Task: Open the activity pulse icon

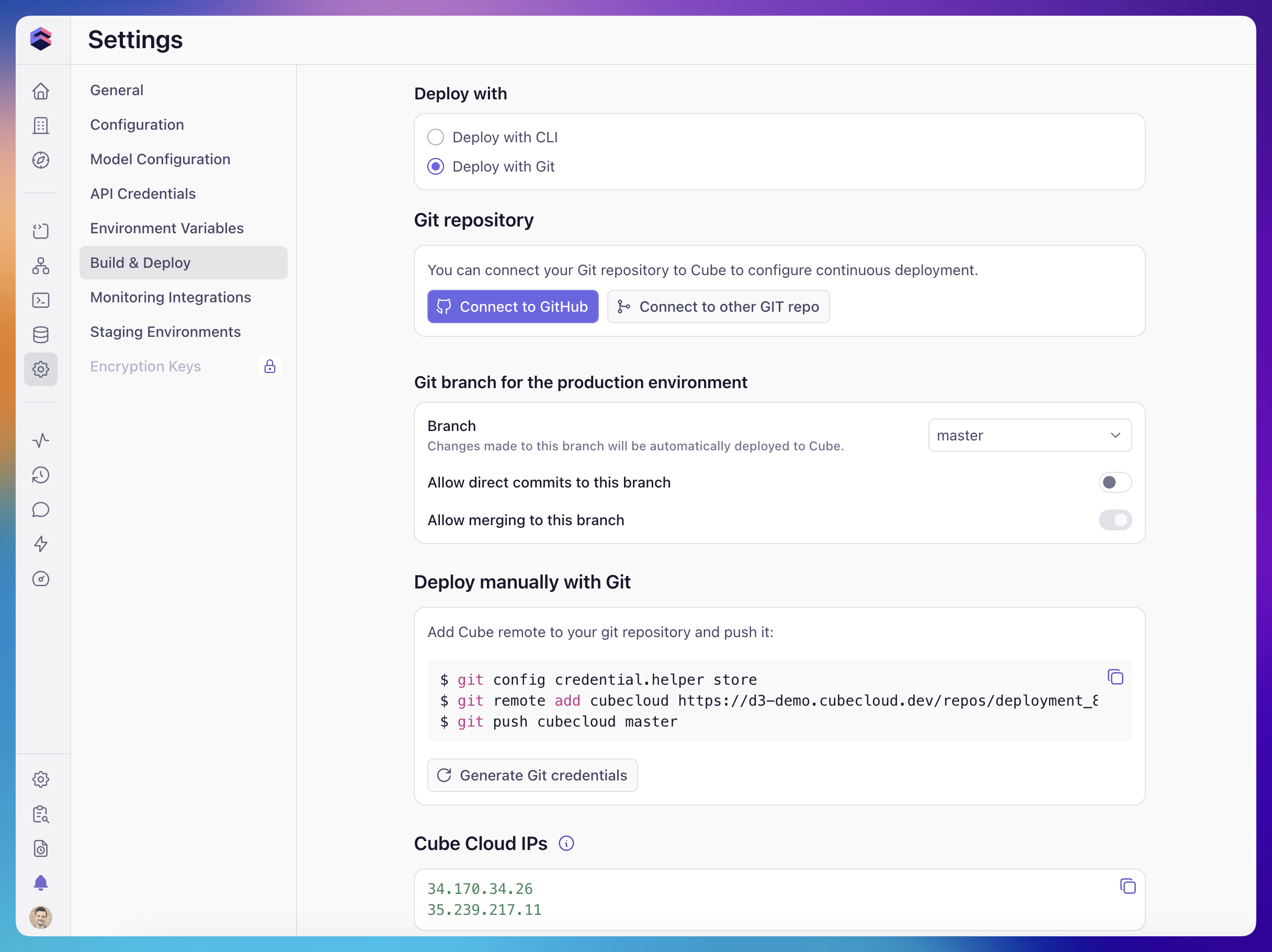Action: 41,440
